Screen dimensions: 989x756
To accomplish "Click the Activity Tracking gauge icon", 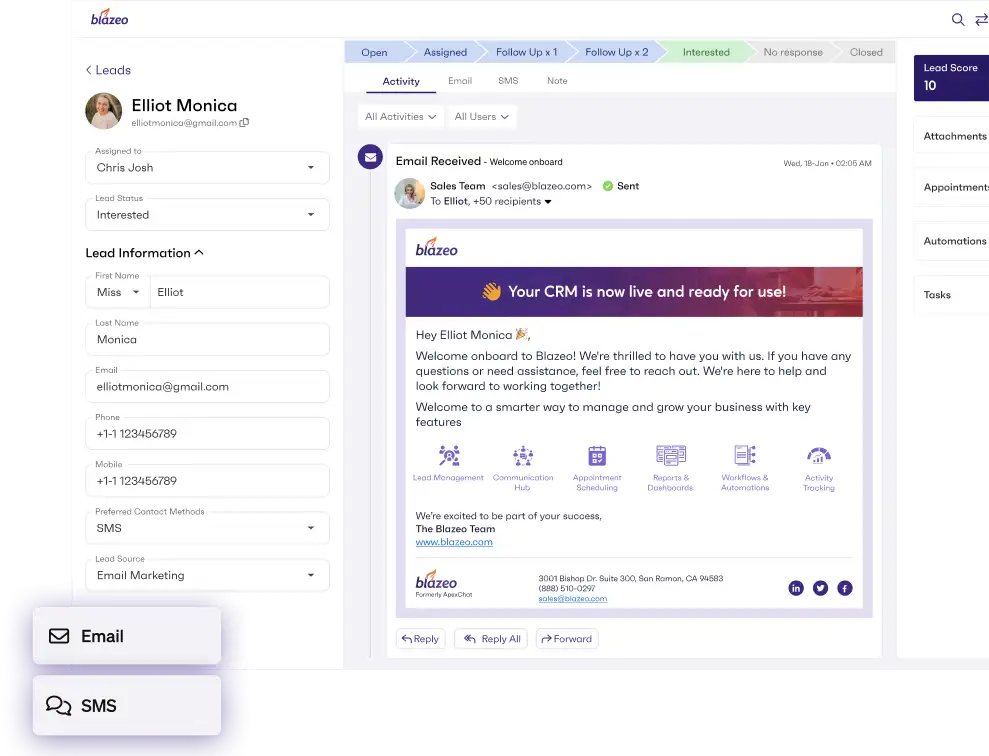I will point(818,456).
